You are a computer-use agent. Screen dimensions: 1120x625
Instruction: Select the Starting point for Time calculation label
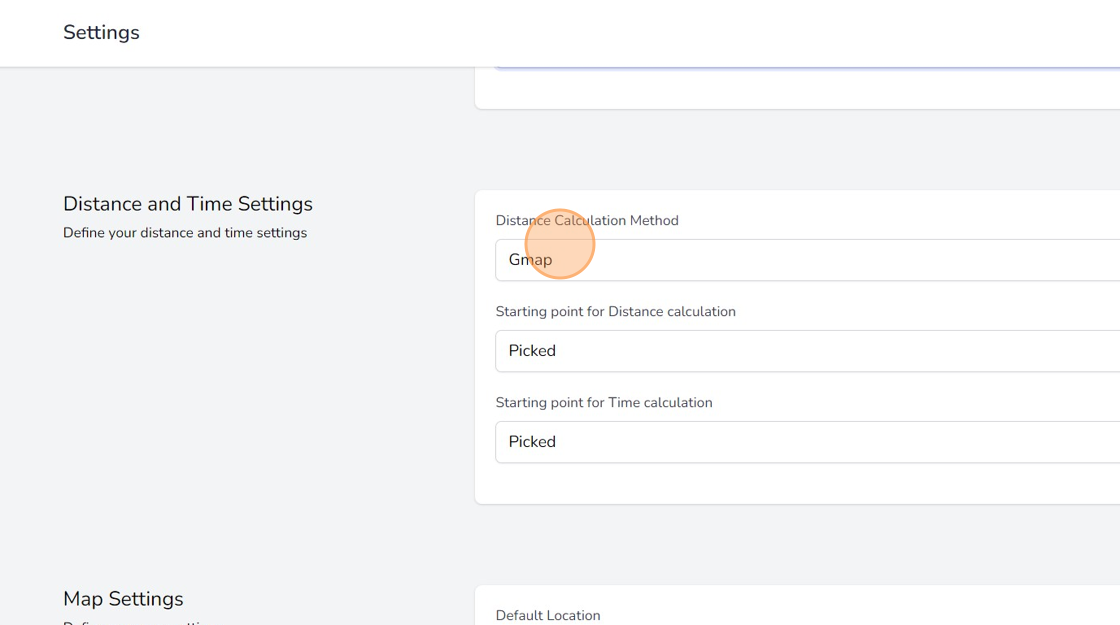point(604,402)
